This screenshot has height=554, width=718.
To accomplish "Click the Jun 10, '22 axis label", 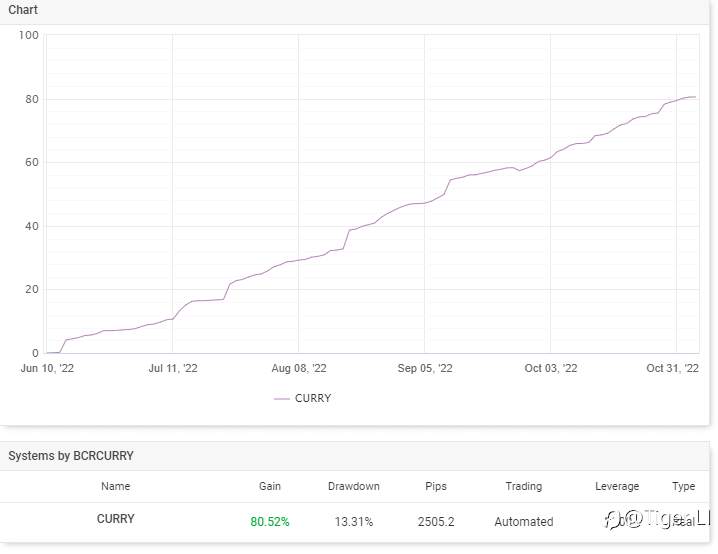I will click(x=47, y=368).
